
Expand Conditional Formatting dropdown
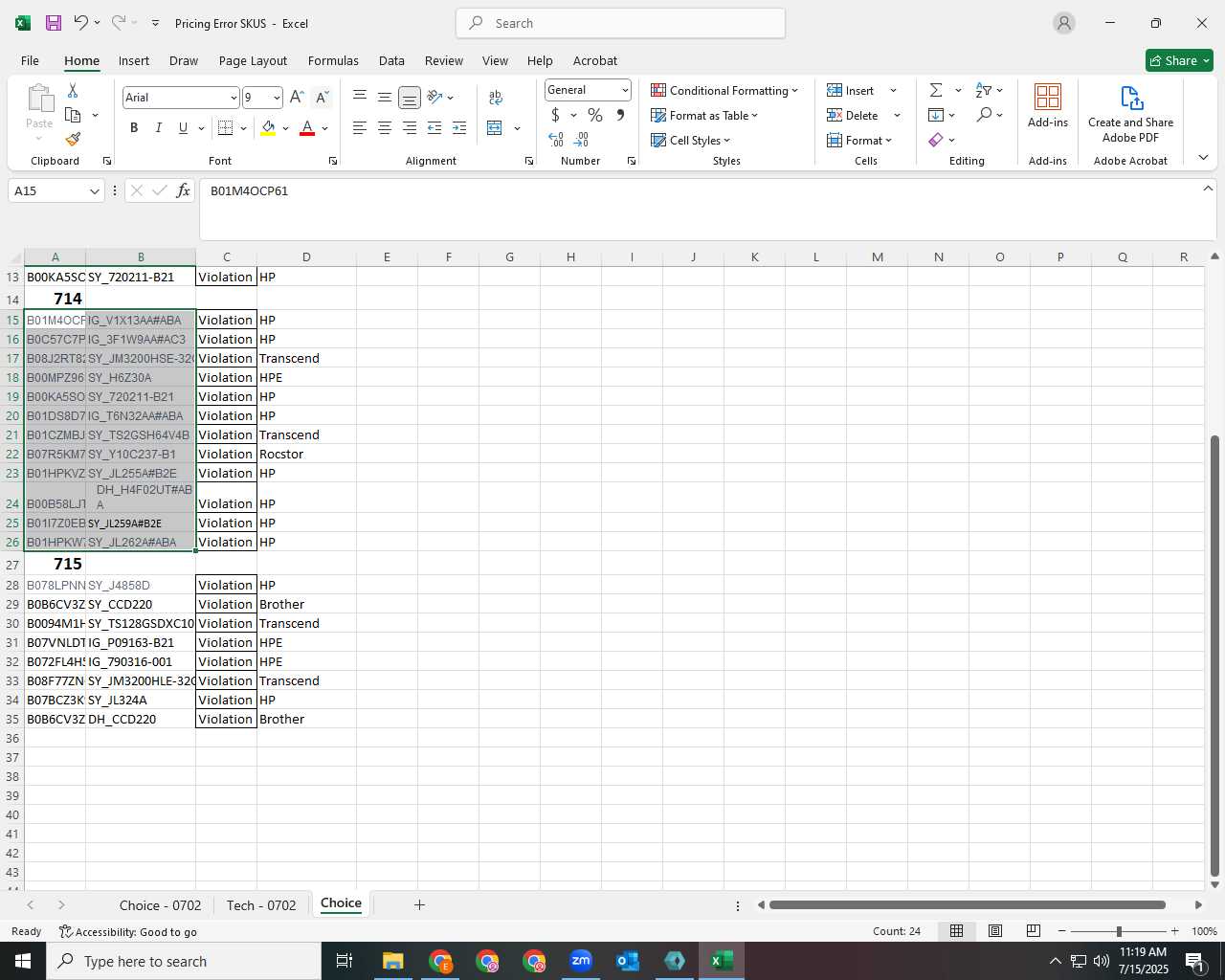pos(724,90)
